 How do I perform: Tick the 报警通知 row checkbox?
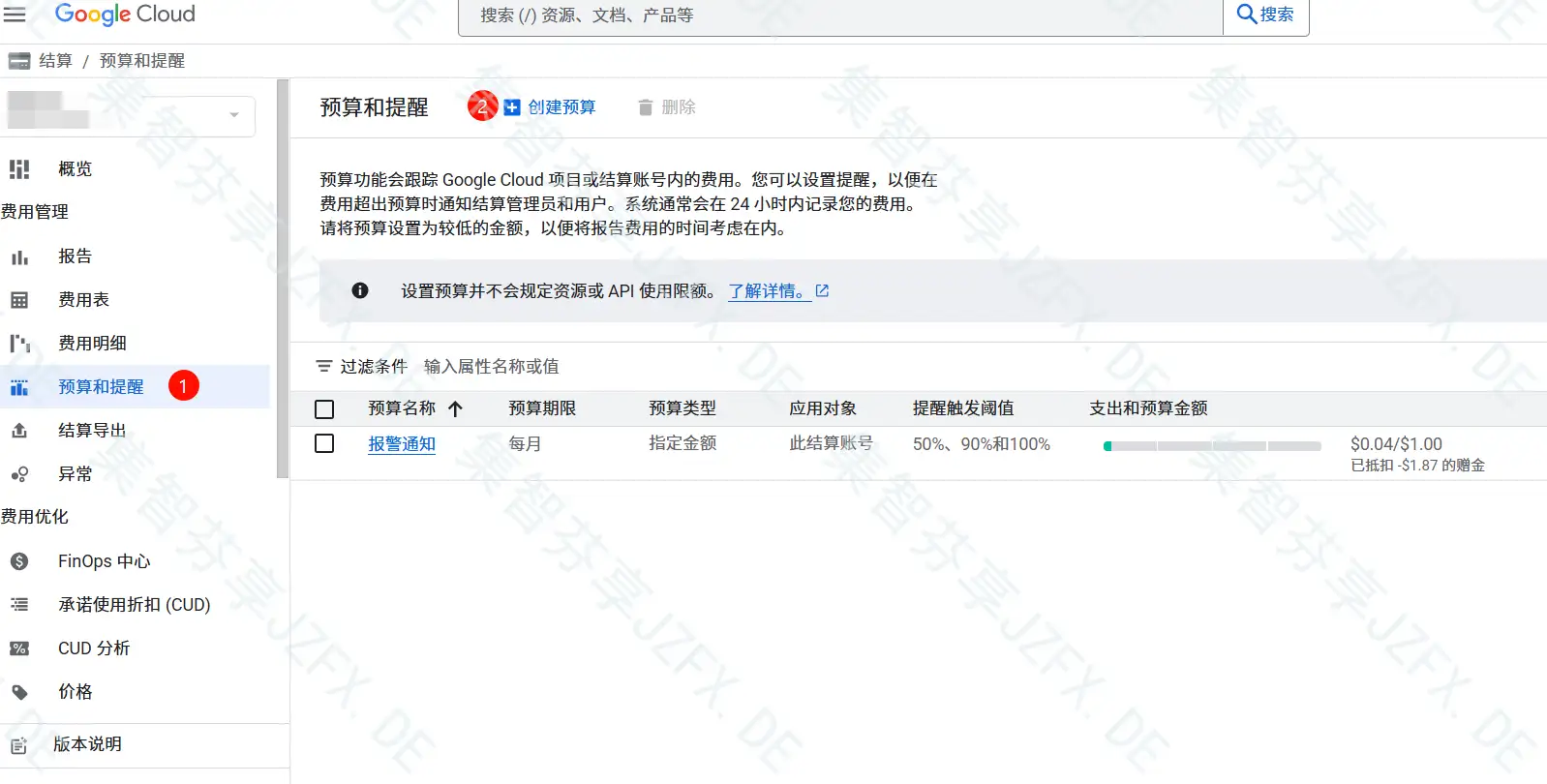coord(324,443)
